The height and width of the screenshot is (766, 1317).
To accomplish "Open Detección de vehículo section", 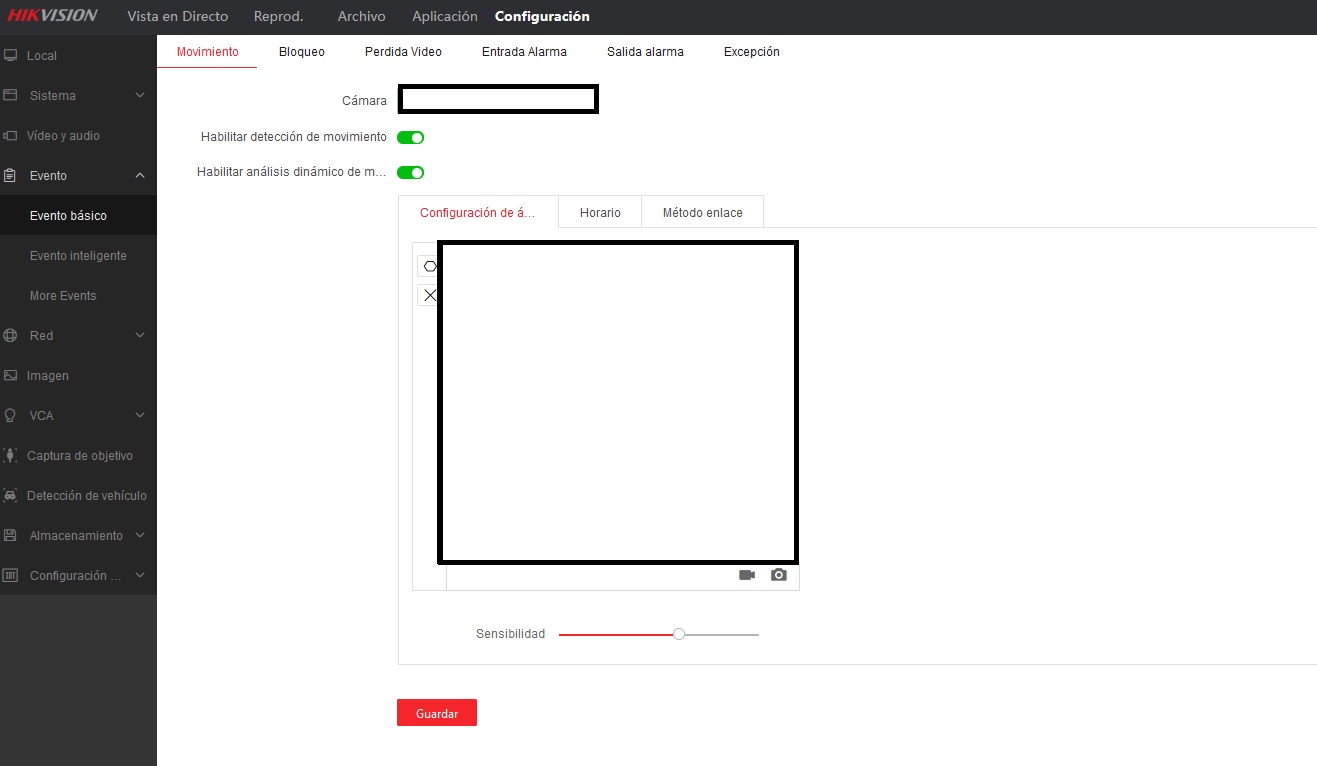I will [x=86, y=496].
